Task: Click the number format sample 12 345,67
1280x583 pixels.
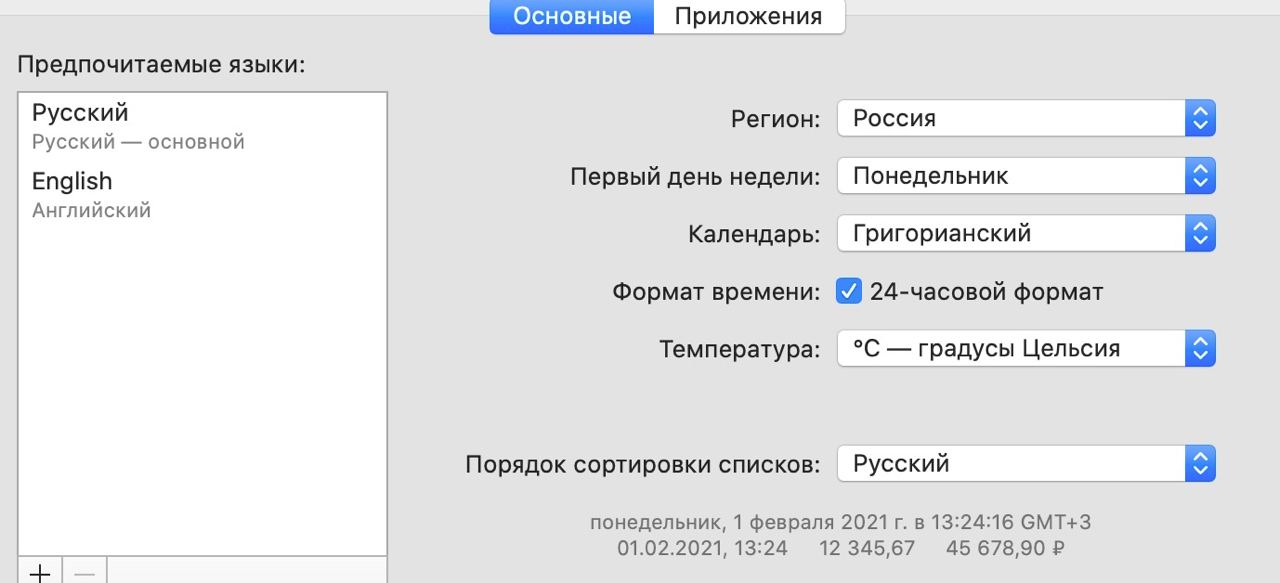Action: [867, 548]
